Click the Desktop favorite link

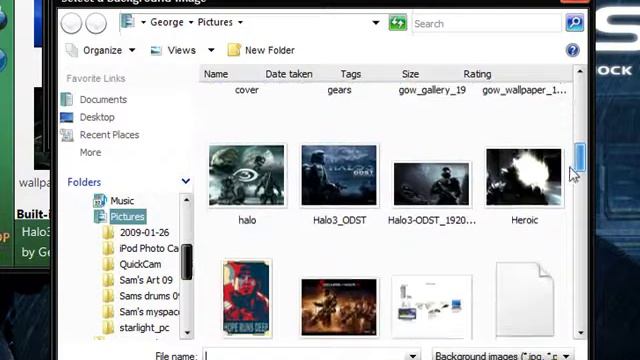[x=97, y=117]
